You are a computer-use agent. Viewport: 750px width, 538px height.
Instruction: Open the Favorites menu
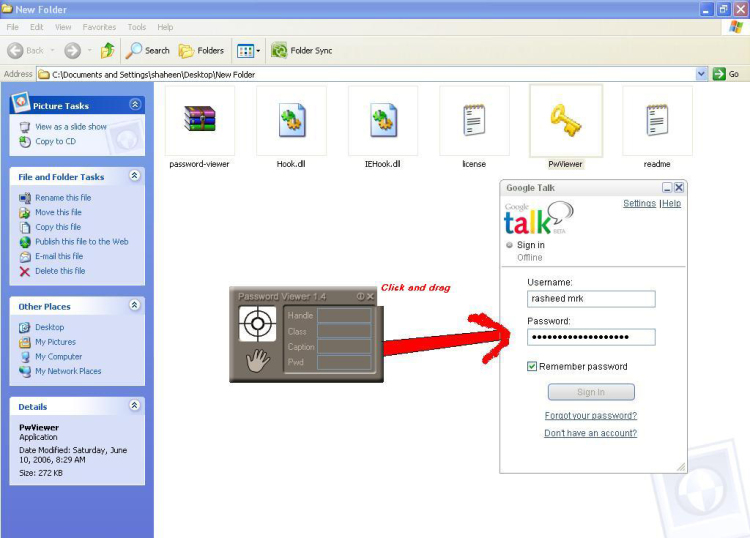tap(99, 27)
